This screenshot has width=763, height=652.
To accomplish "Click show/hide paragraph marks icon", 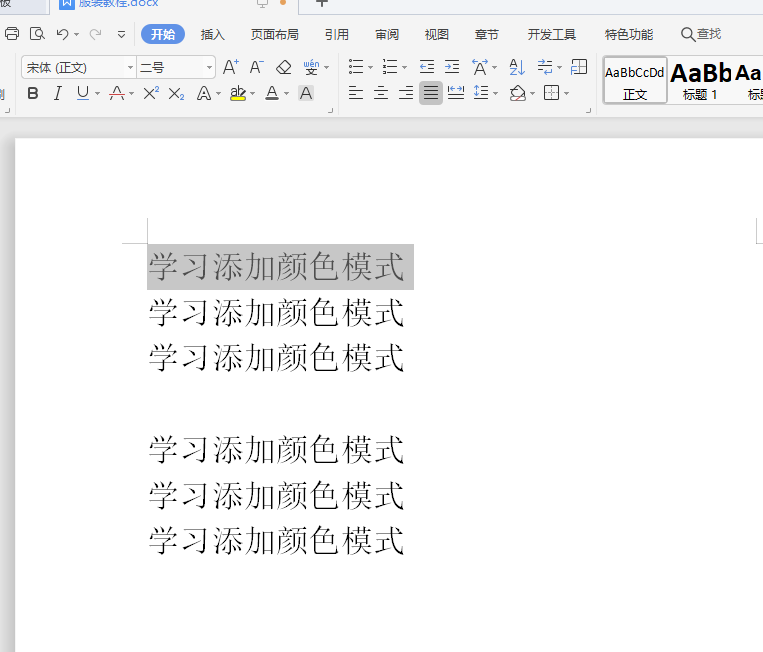I will (x=545, y=67).
